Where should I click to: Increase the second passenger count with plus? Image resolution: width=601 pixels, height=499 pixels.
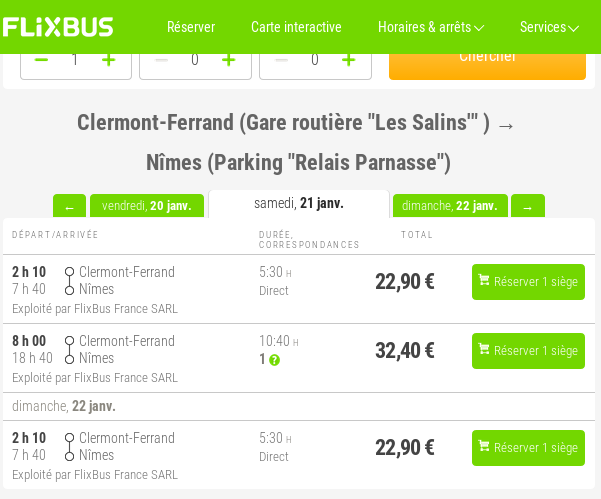click(228, 60)
